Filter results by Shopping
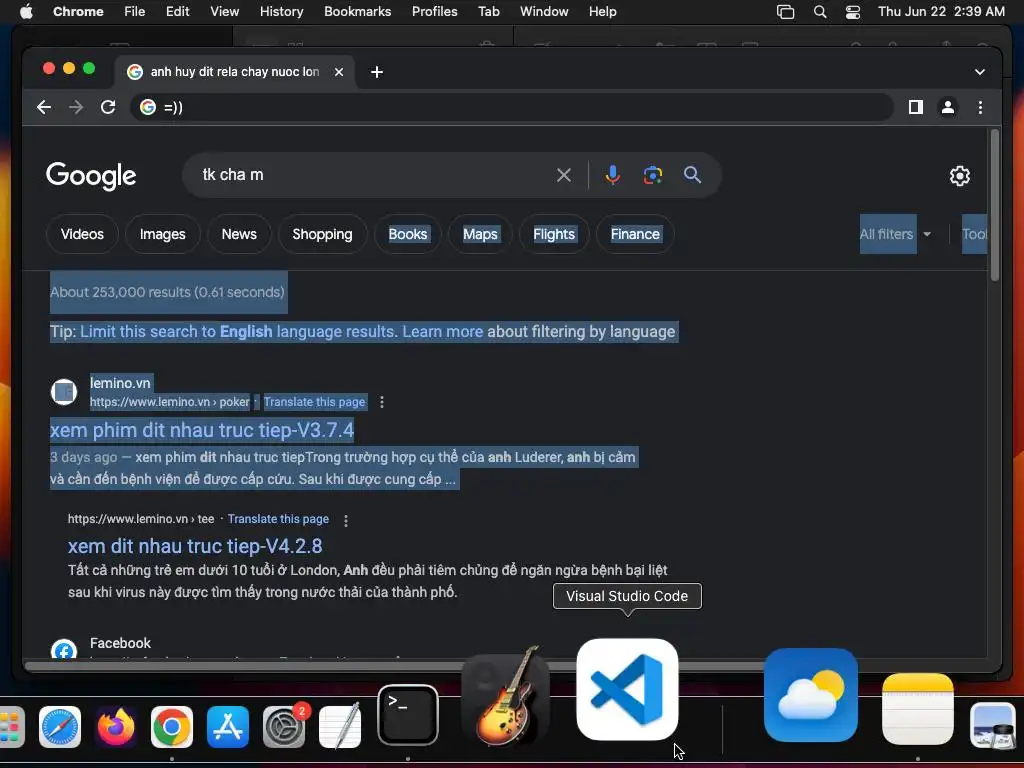The width and height of the screenshot is (1024, 768). pyautogui.click(x=323, y=234)
